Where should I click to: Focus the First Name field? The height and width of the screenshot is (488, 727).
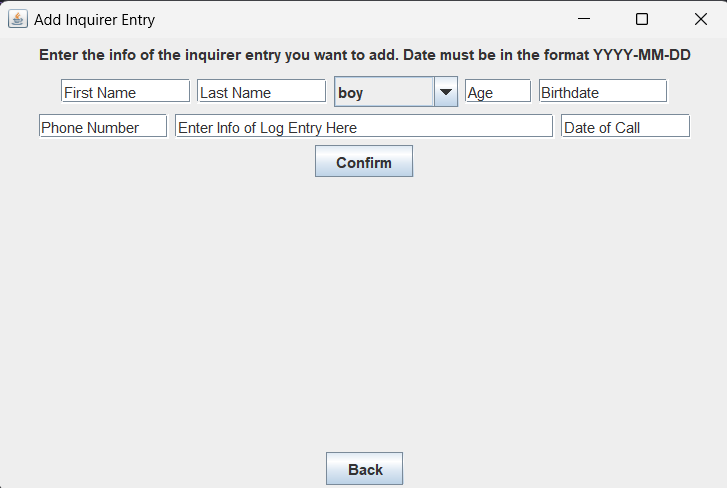click(125, 92)
